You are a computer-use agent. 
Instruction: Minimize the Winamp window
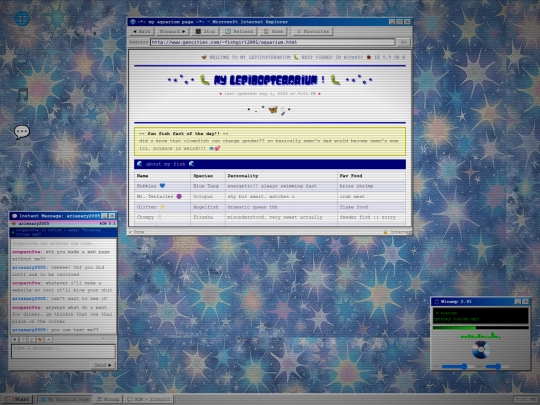pos(518,302)
